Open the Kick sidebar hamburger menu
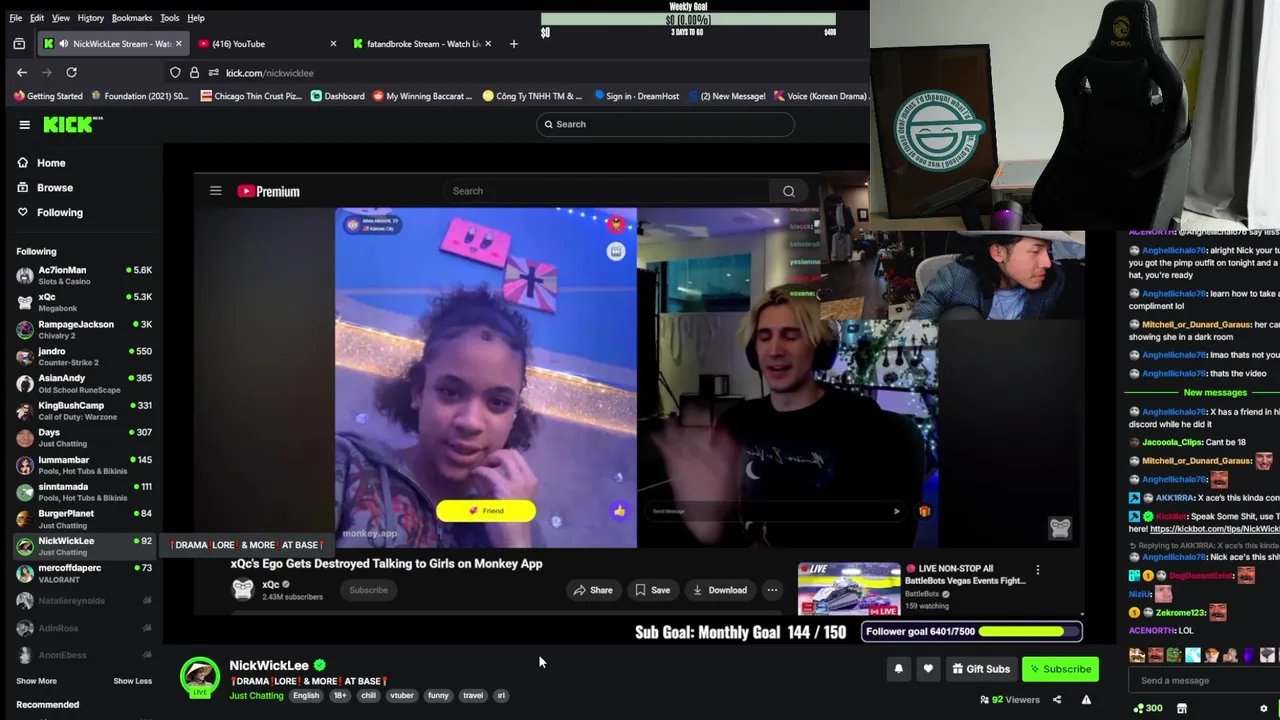1280x720 pixels. pyautogui.click(x=24, y=124)
